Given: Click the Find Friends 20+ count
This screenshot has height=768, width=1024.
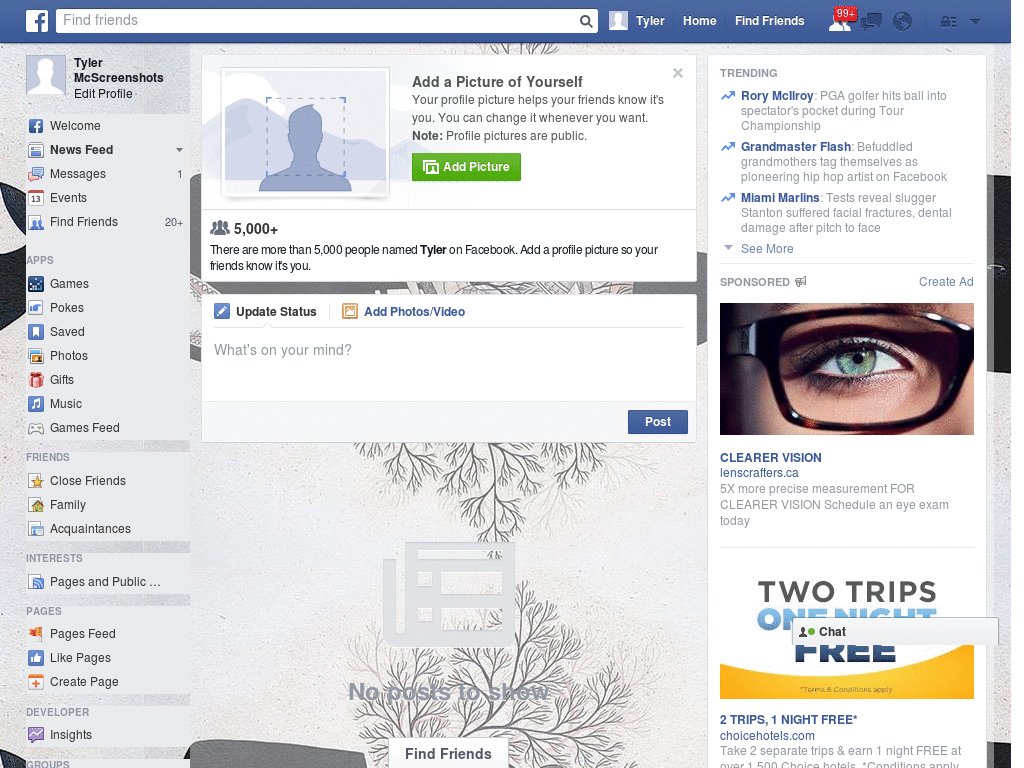Looking at the screenshot, I should tap(174, 222).
